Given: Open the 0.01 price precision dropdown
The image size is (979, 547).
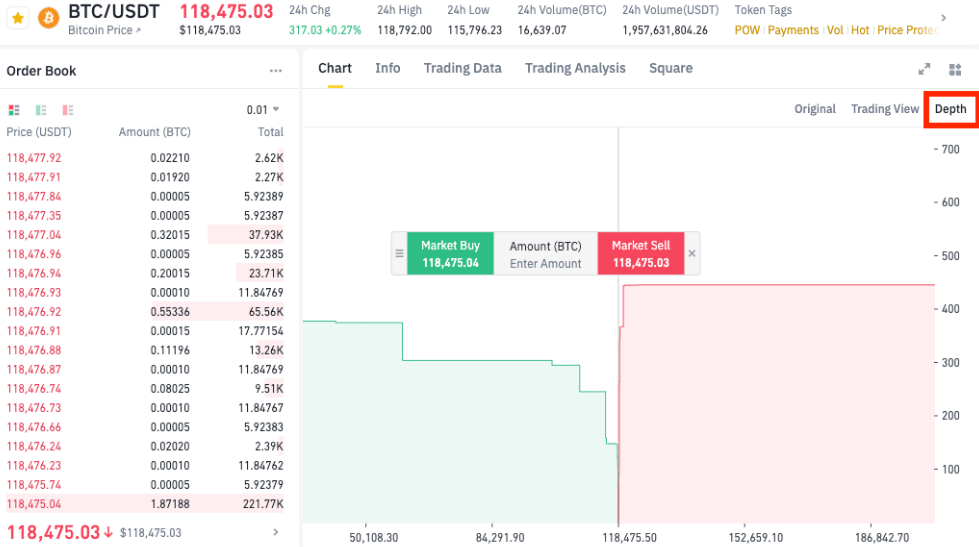Looking at the screenshot, I should pyautogui.click(x=263, y=110).
